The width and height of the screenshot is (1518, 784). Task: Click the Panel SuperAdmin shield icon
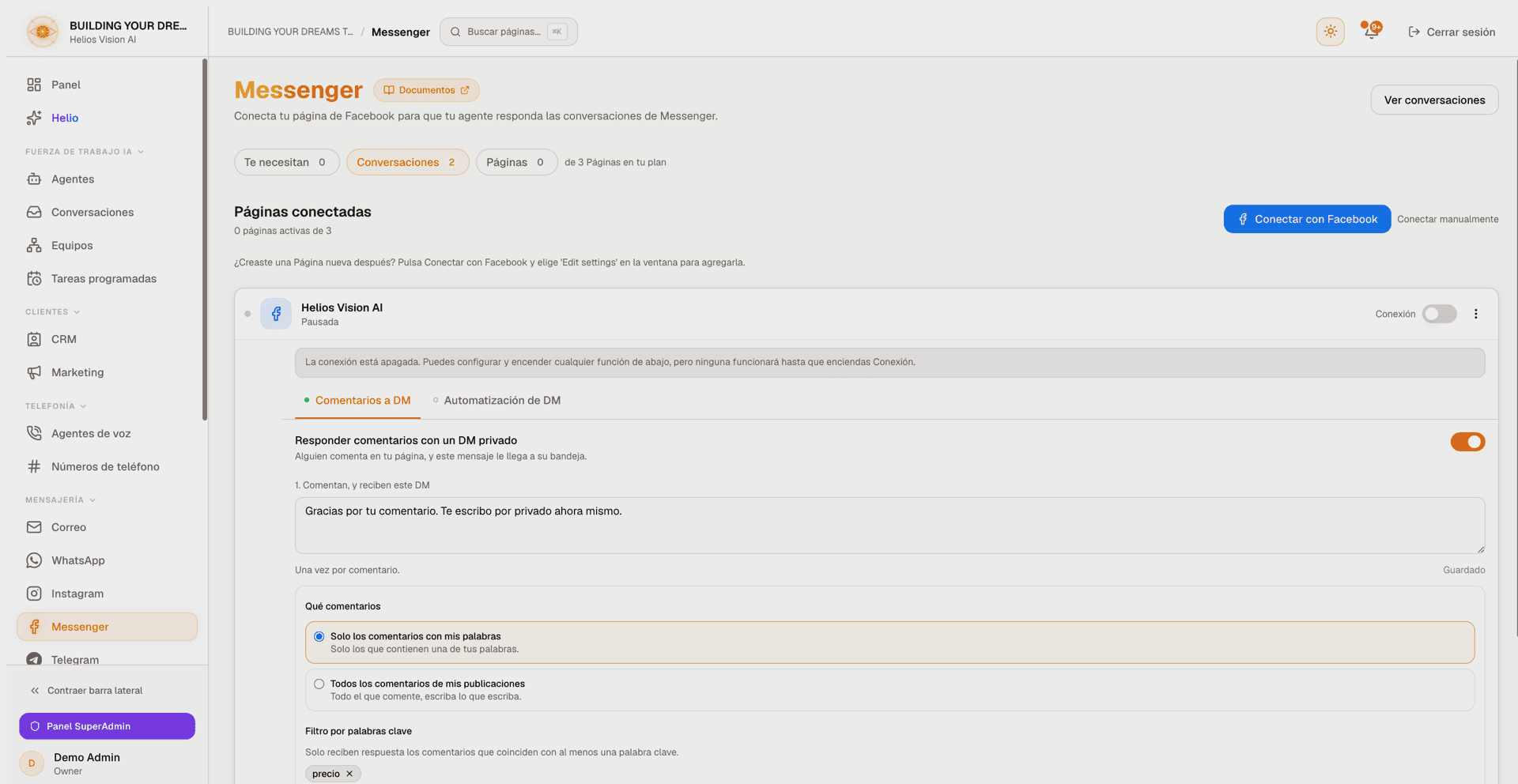pos(35,727)
